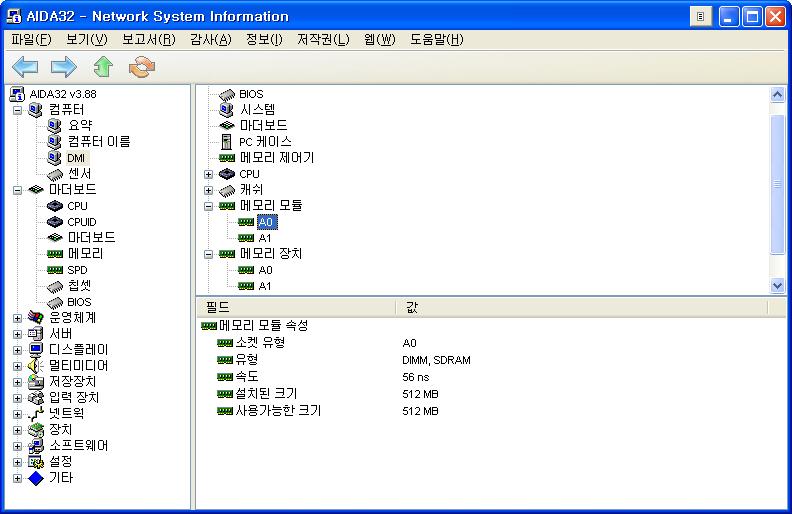Open the 보고서(R) menu
The width and height of the screenshot is (792, 514).
[149, 39]
